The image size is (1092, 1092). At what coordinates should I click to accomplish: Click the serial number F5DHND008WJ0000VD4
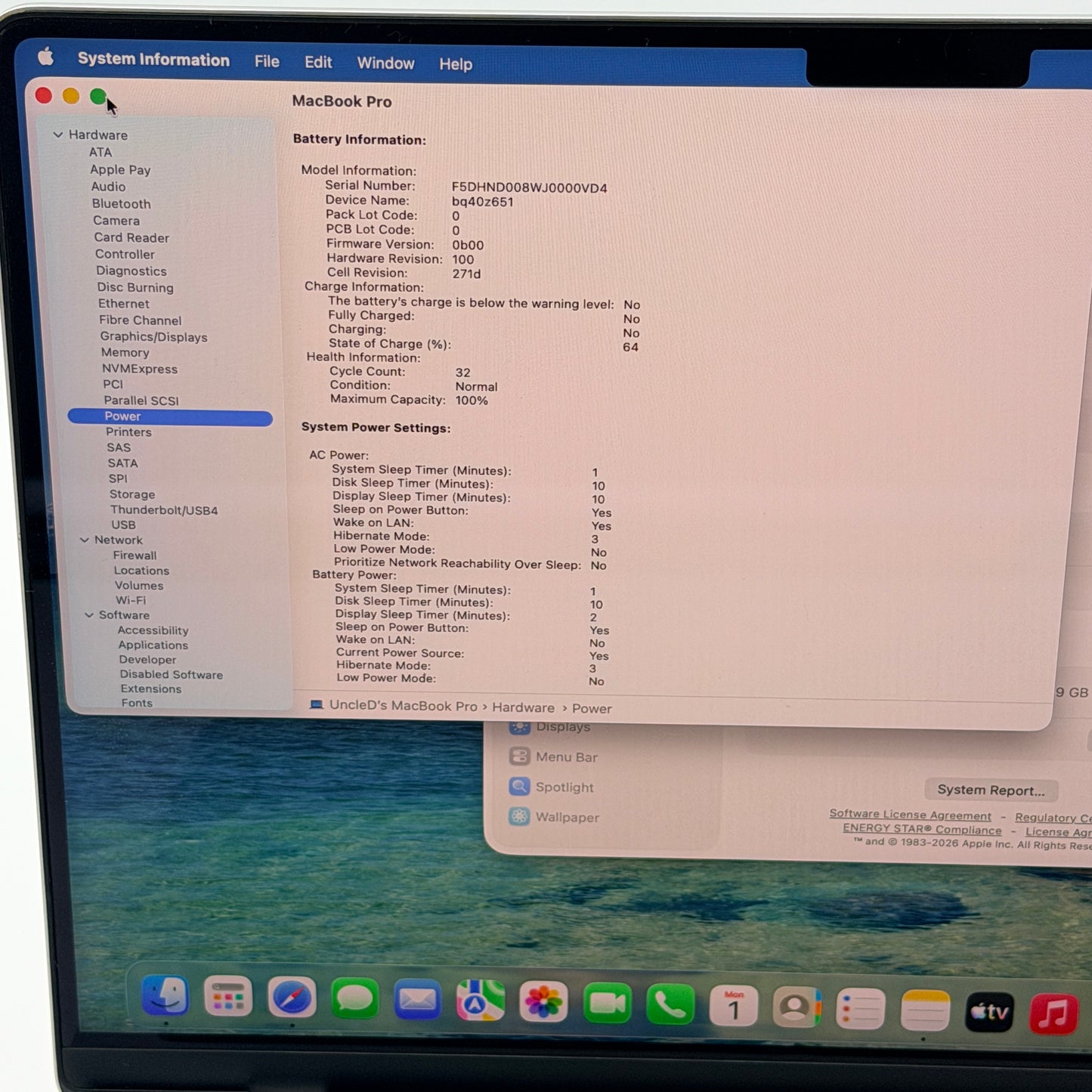click(x=530, y=188)
